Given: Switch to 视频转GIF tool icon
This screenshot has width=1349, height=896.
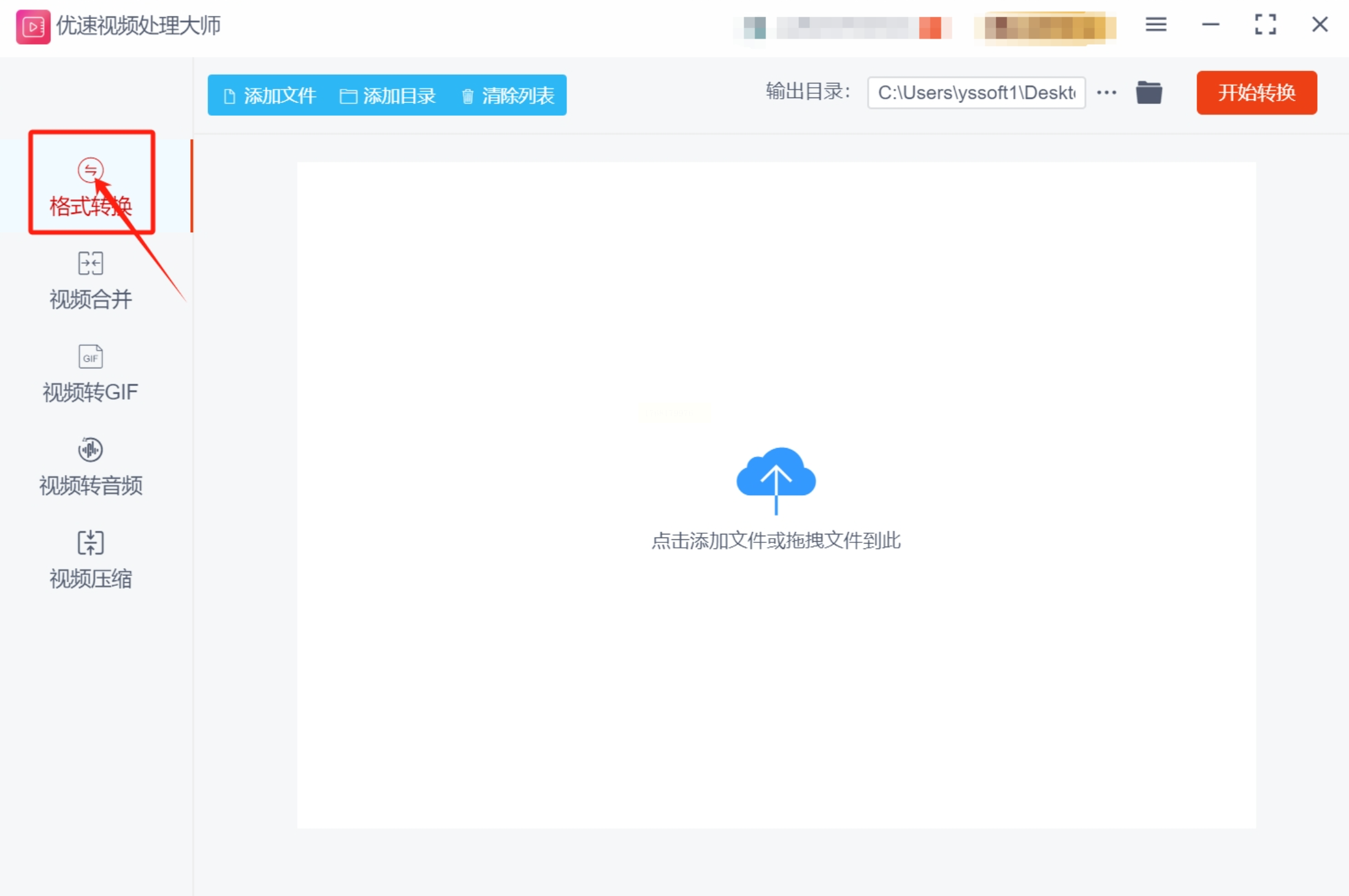Looking at the screenshot, I should tap(90, 357).
